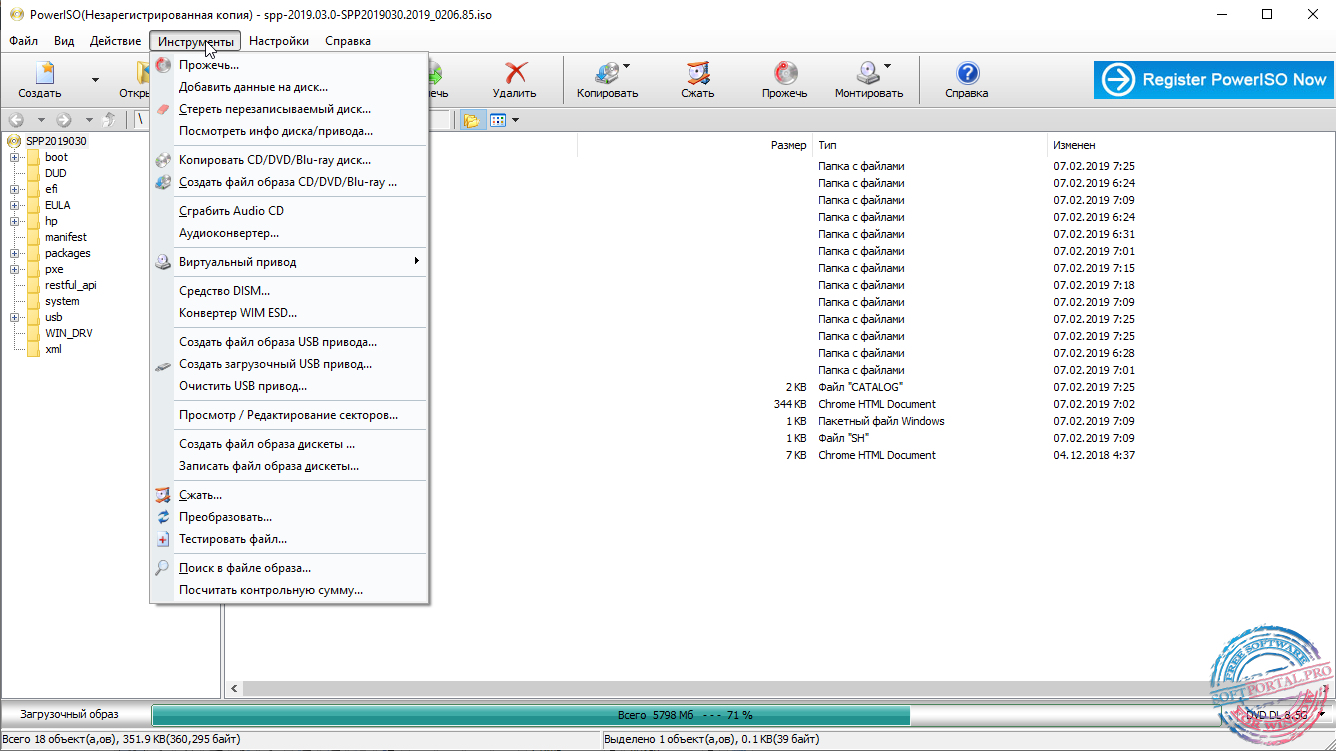This screenshot has height=751, width=1336.
Task: Click the navigate back arrow icon
Action: (16, 120)
